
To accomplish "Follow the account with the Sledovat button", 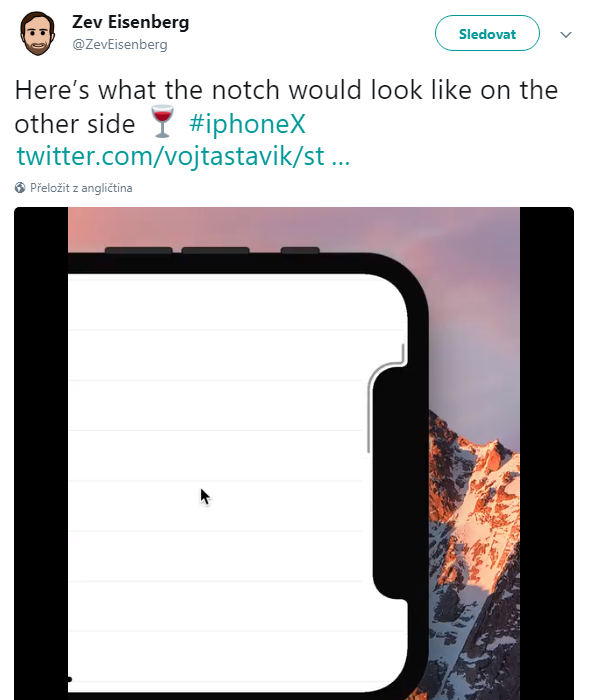I will pos(487,33).
